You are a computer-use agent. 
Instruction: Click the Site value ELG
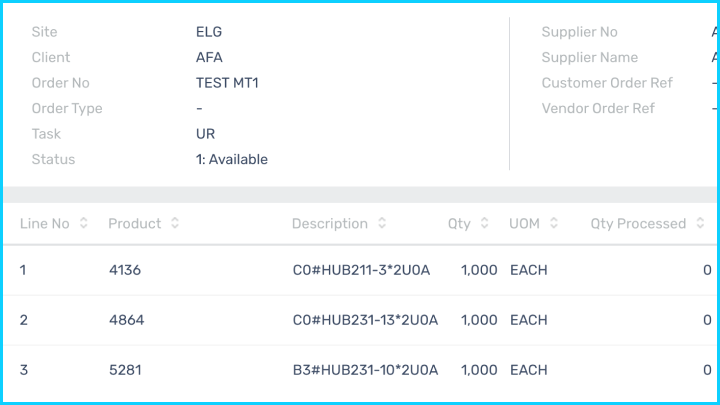pos(209,32)
